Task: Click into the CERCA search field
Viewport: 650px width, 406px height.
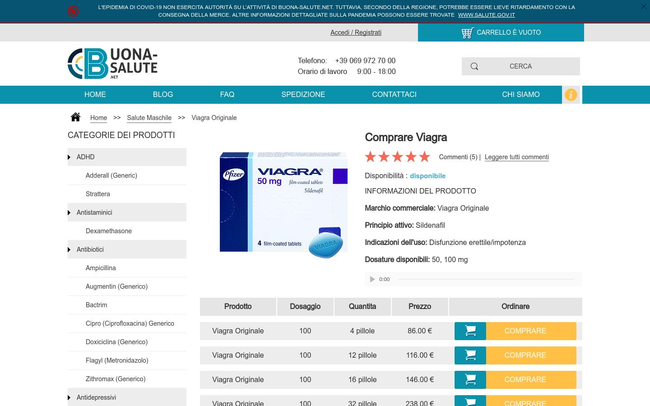Action: click(521, 66)
